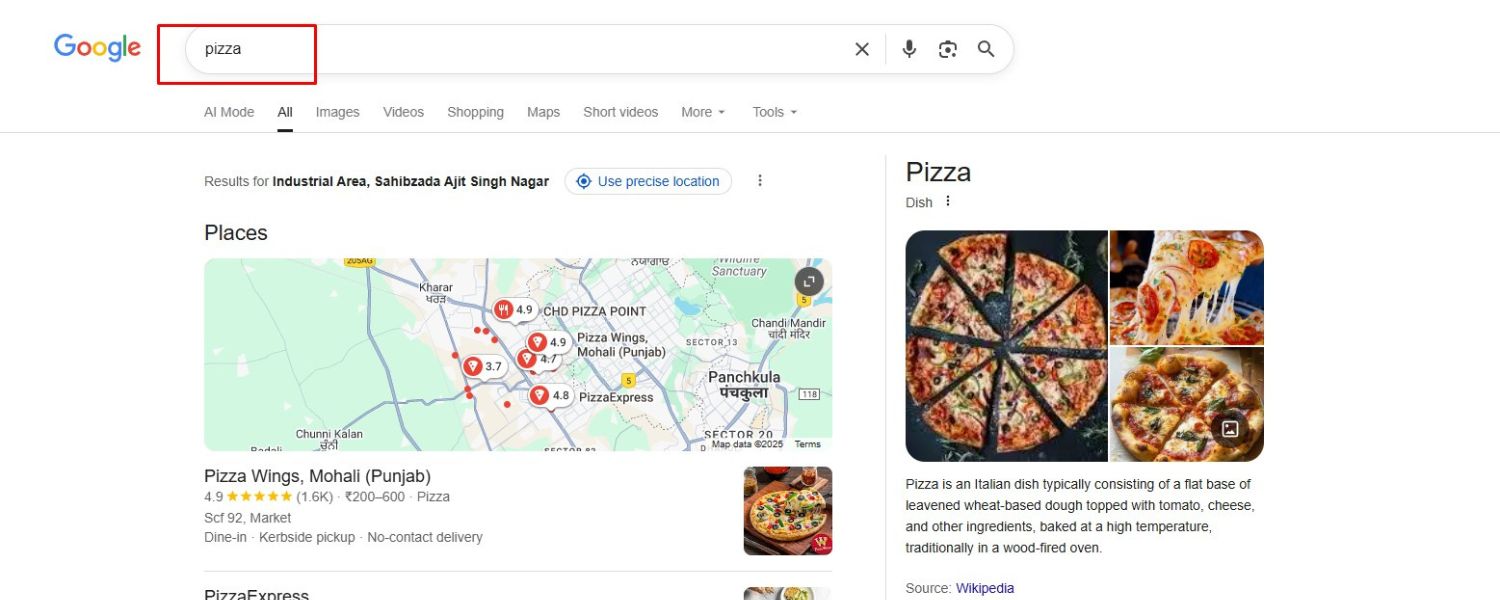Click the Google logo
Image resolution: width=1500 pixels, height=600 pixels.
[97, 48]
